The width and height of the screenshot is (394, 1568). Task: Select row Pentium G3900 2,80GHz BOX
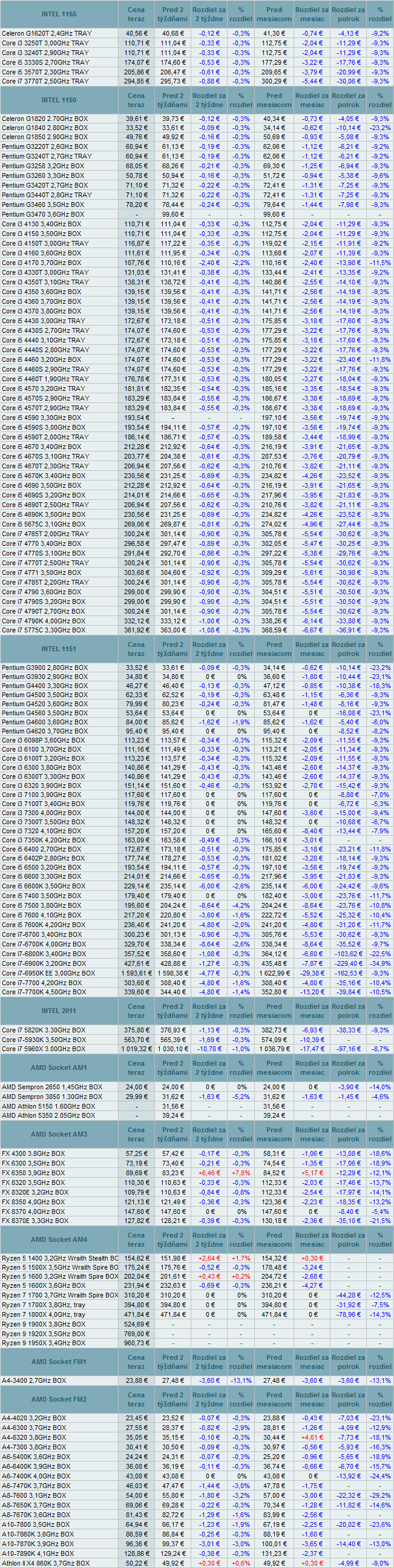(197, 668)
